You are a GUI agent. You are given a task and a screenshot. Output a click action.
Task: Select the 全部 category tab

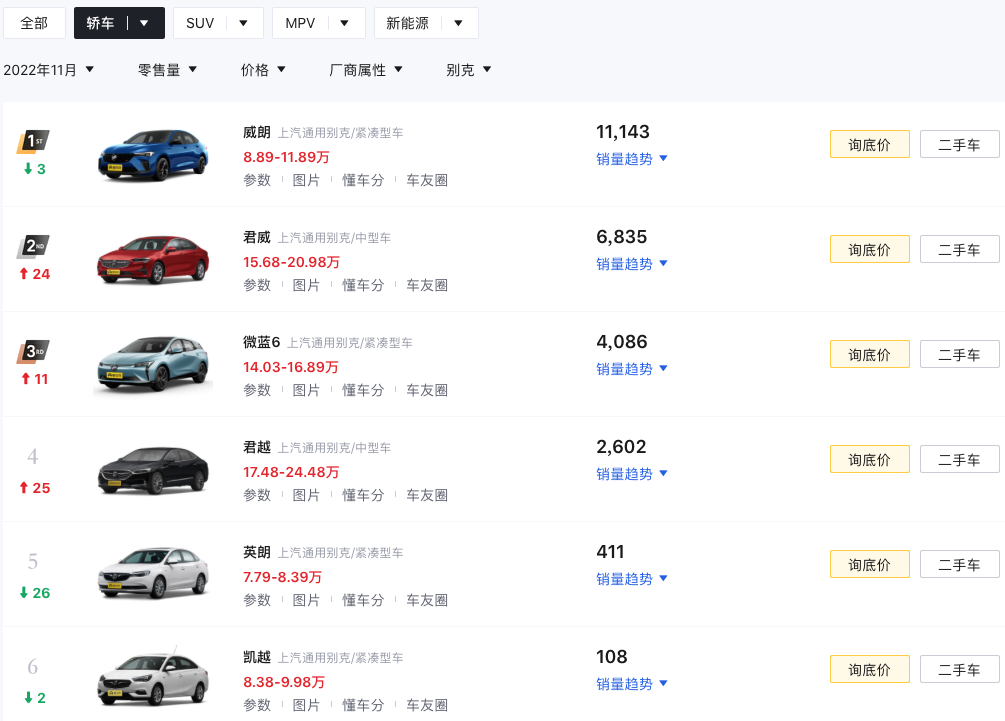pyautogui.click(x=34, y=23)
